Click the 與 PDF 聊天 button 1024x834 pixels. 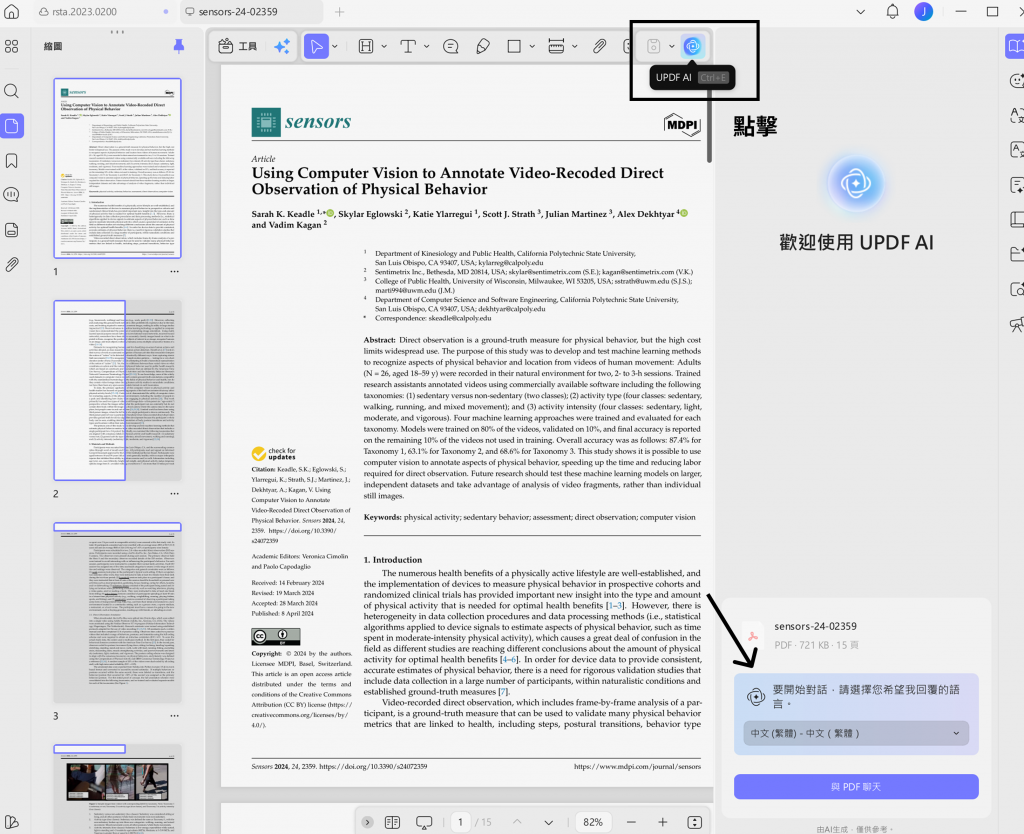[856, 787]
